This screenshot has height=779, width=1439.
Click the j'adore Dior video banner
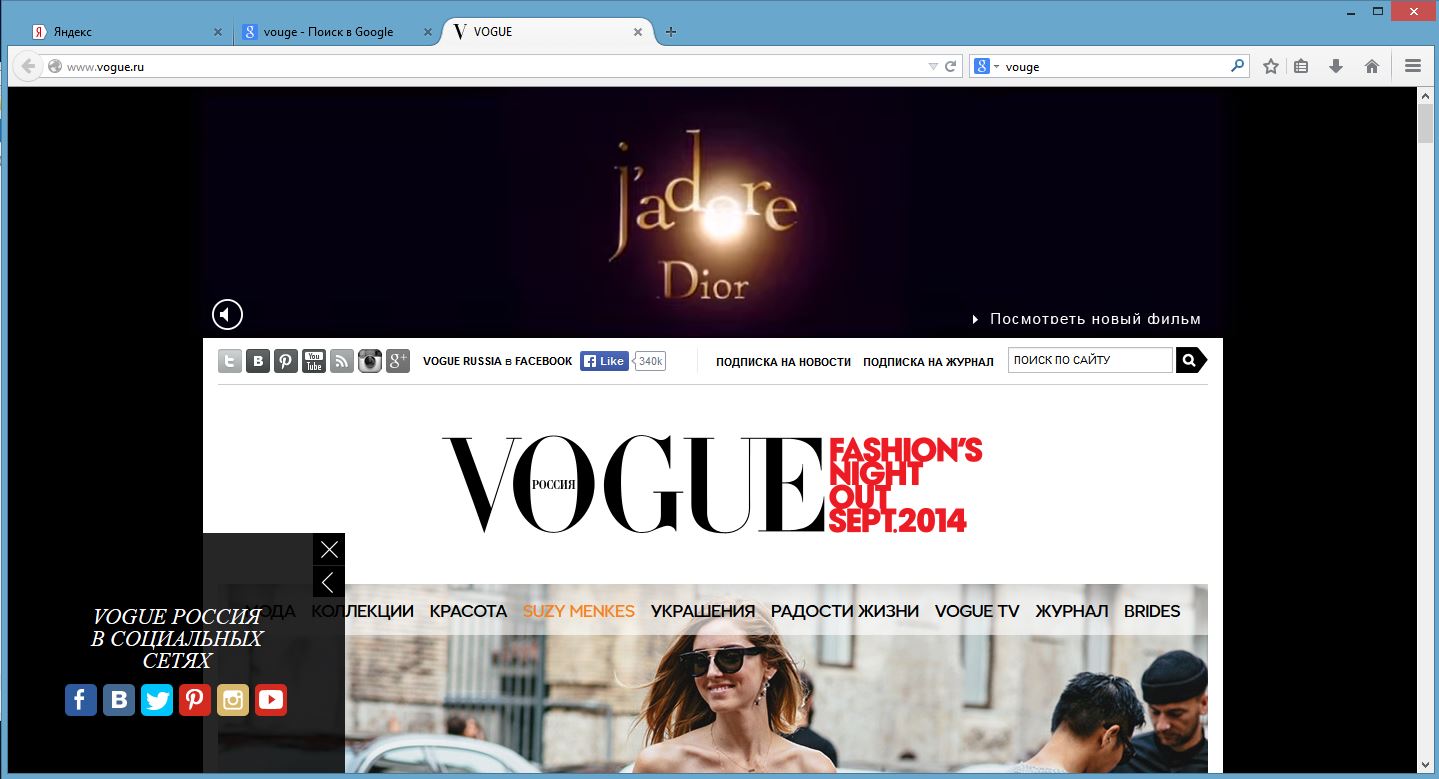(712, 212)
